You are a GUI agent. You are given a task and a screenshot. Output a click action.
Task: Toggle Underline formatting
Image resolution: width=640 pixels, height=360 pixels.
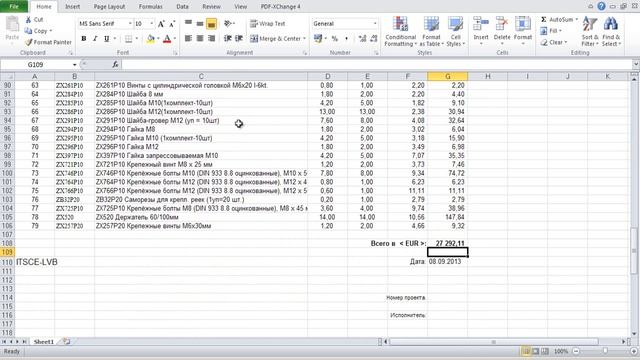click(x=106, y=38)
